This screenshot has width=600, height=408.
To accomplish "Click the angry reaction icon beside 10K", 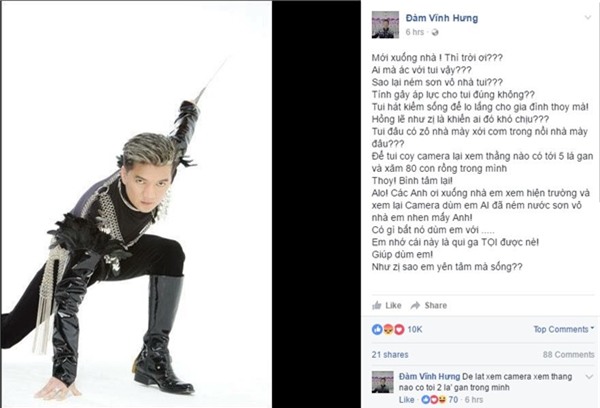I will [x=388, y=329].
